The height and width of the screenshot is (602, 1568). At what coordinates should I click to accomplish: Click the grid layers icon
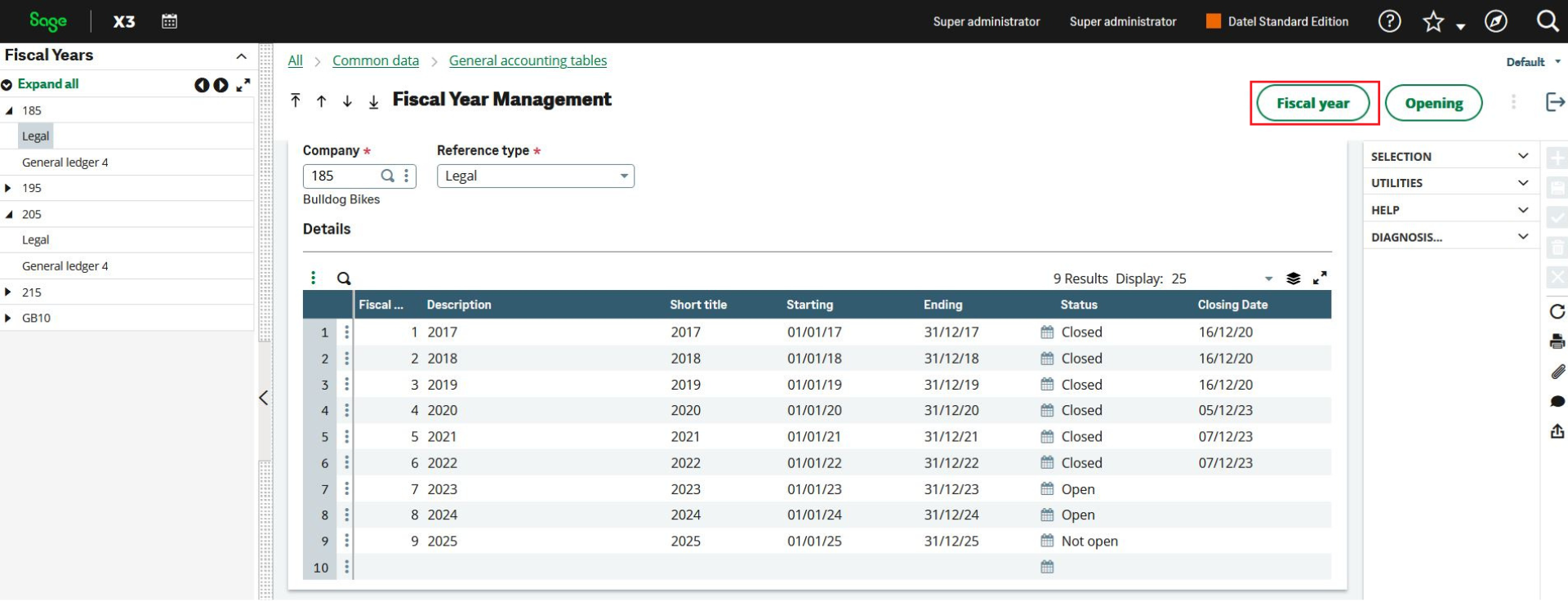(x=1293, y=279)
